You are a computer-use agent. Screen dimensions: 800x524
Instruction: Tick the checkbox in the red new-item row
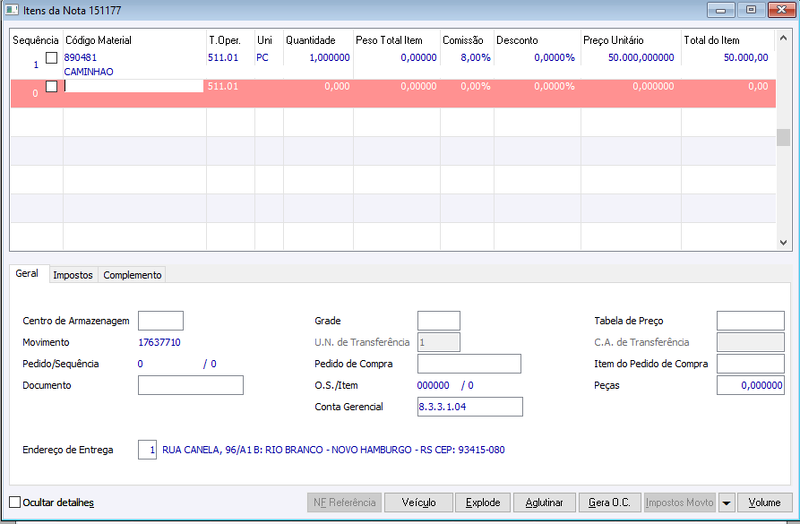[x=52, y=86]
